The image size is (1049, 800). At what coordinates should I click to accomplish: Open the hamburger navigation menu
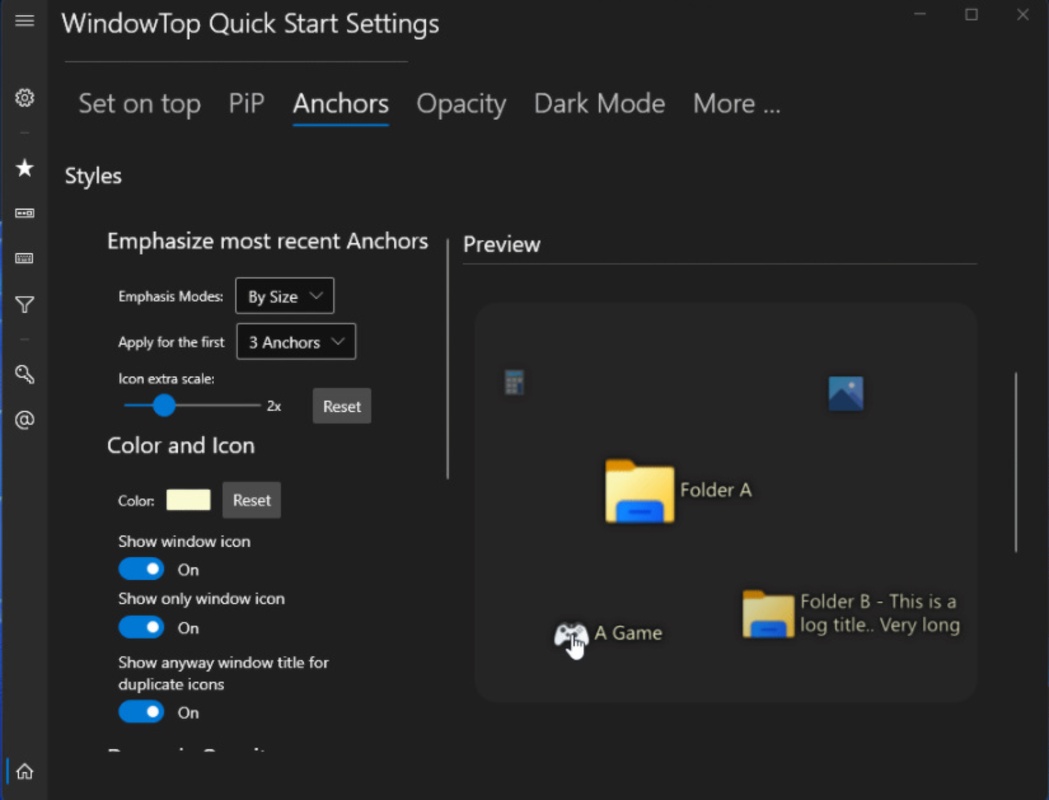click(x=25, y=21)
